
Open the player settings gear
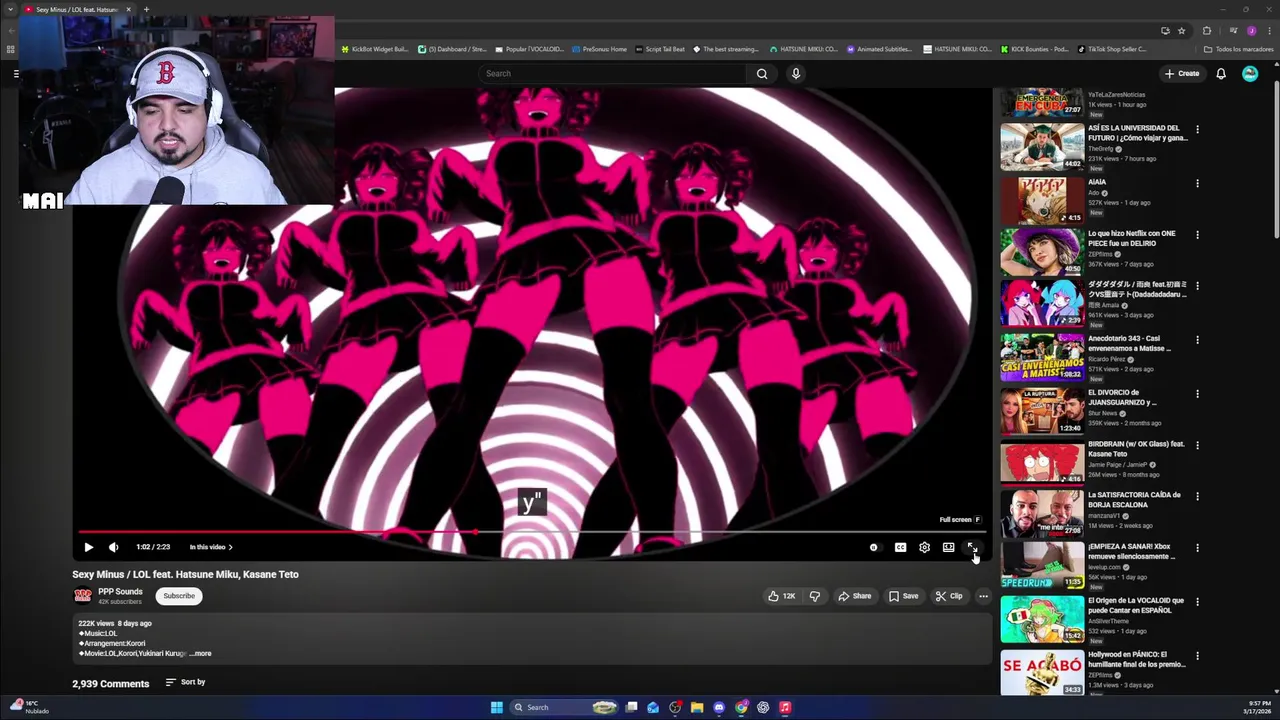point(924,547)
